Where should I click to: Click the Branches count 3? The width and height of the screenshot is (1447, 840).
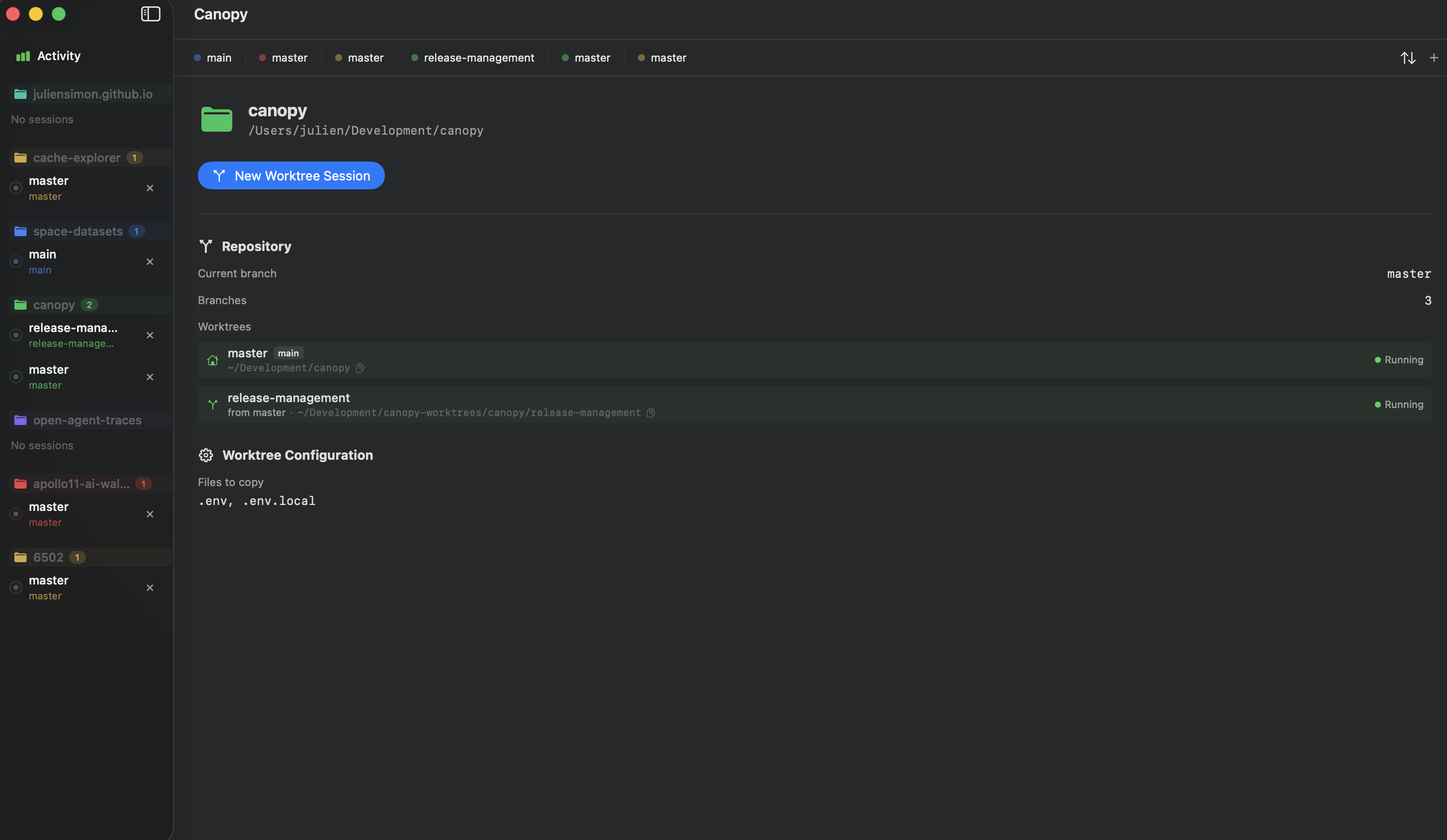(x=1428, y=301)
